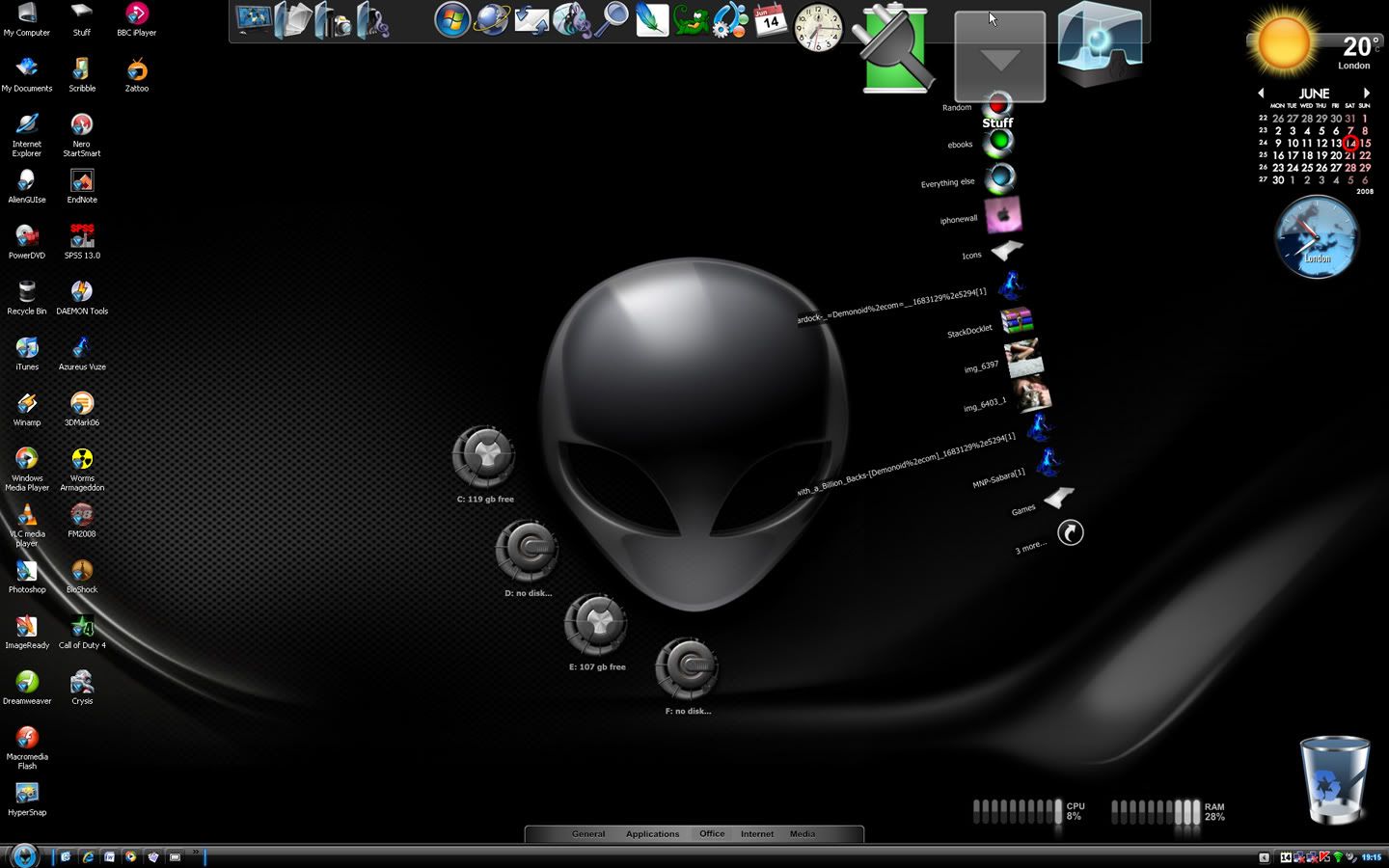Open the BBC iPlayer desktop shortcut
This screenshot has height=868, width=1389.
[x=137, y=19]
